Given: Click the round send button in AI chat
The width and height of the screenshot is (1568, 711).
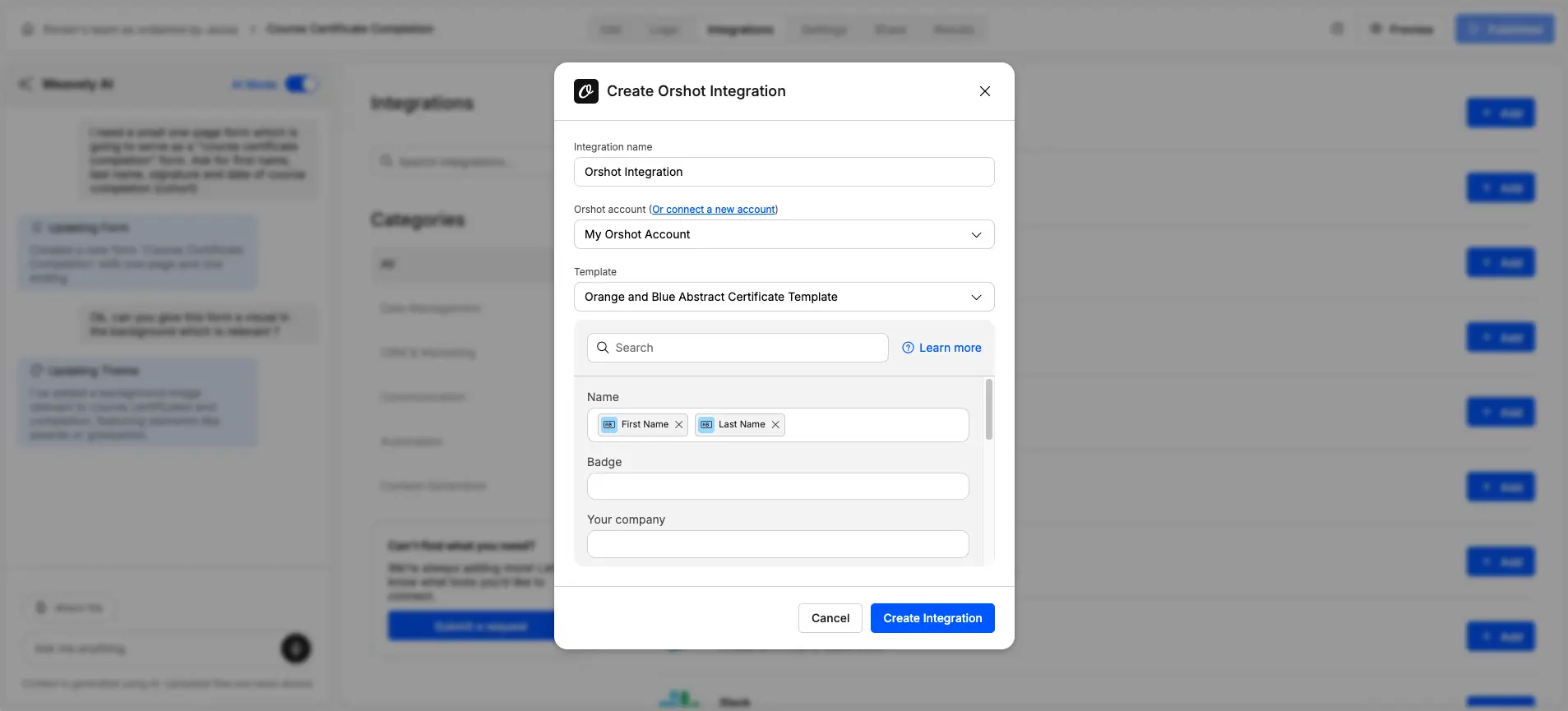Looking at the screenshot, I should coord(296,649).
